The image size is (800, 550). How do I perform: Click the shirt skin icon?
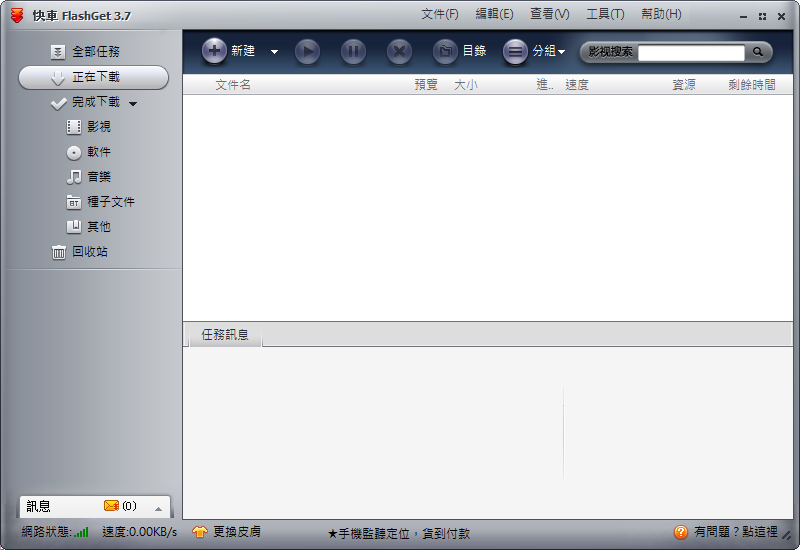(x=199, y=532)
